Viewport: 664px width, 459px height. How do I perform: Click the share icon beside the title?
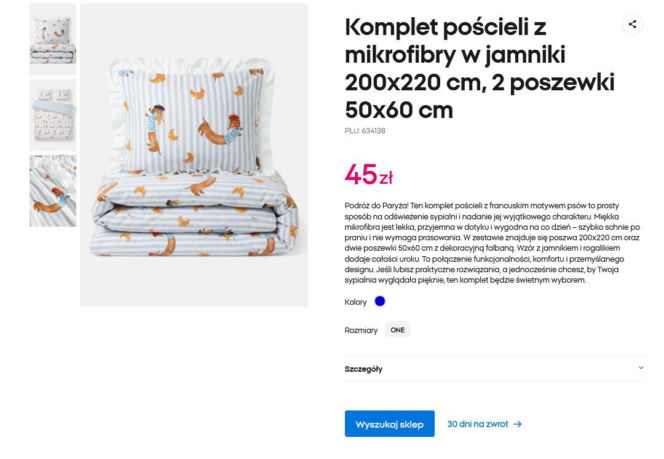[x=632, y=24]
